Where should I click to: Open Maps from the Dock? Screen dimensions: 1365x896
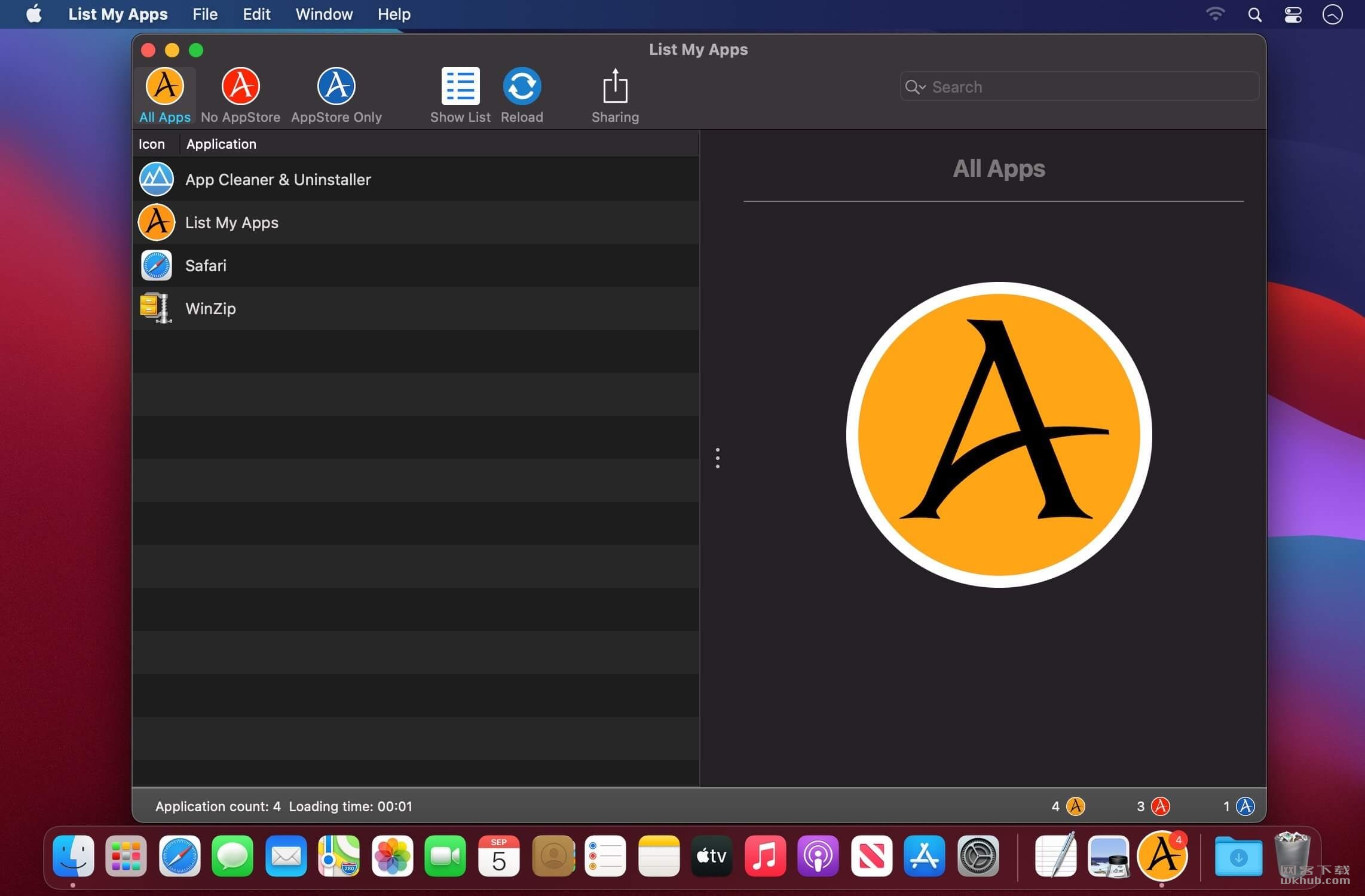coord(339,857)
